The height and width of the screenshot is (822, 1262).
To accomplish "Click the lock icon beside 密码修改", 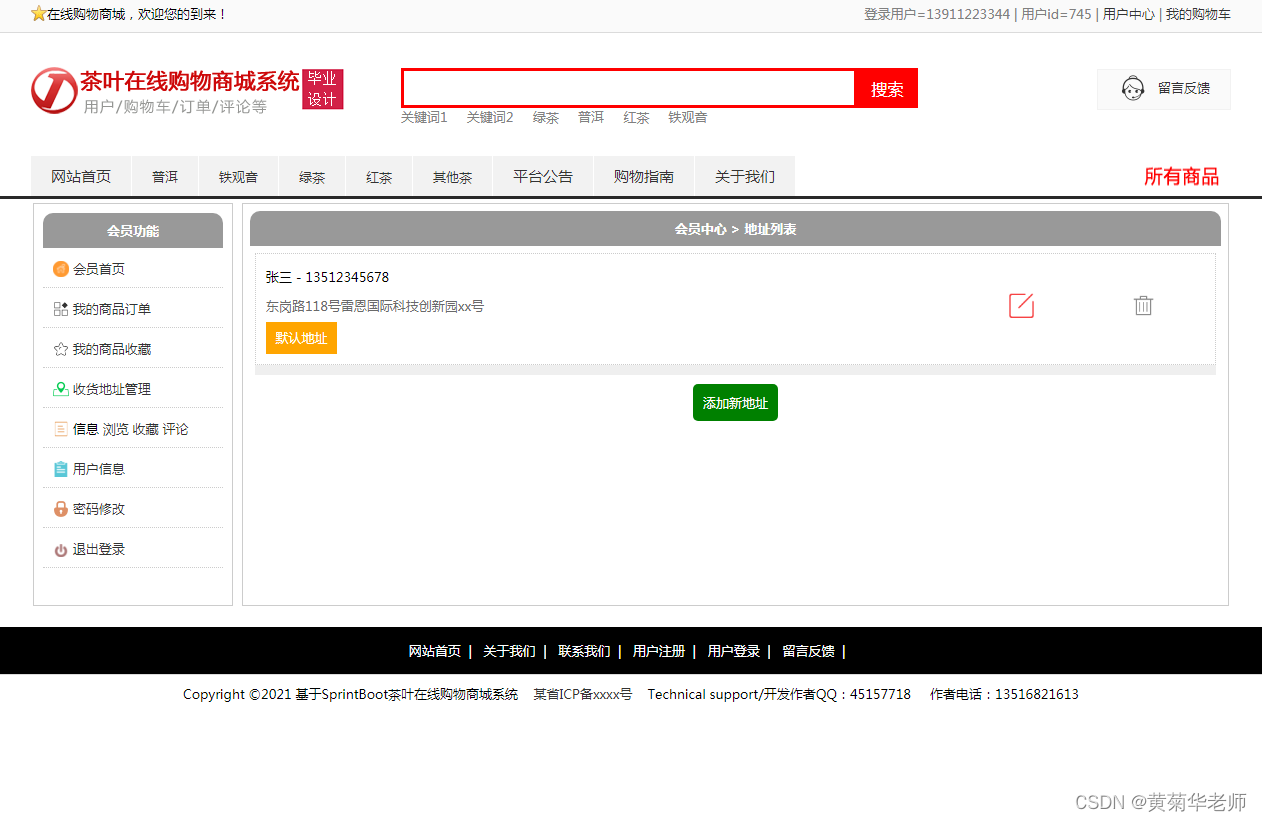I will tap(61, 509).
